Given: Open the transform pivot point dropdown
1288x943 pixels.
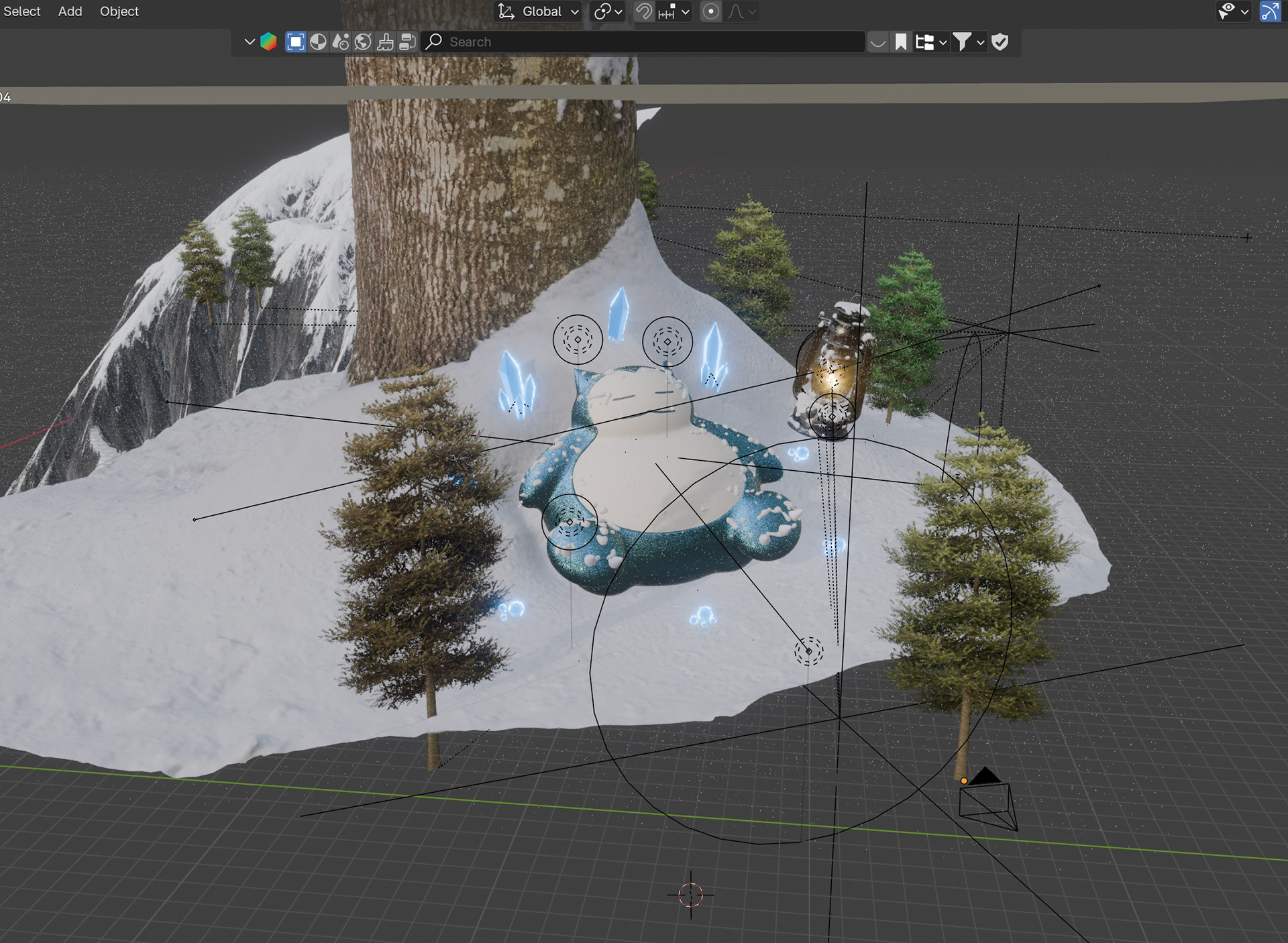Looking at the screenshot, I should click(608, 11).
